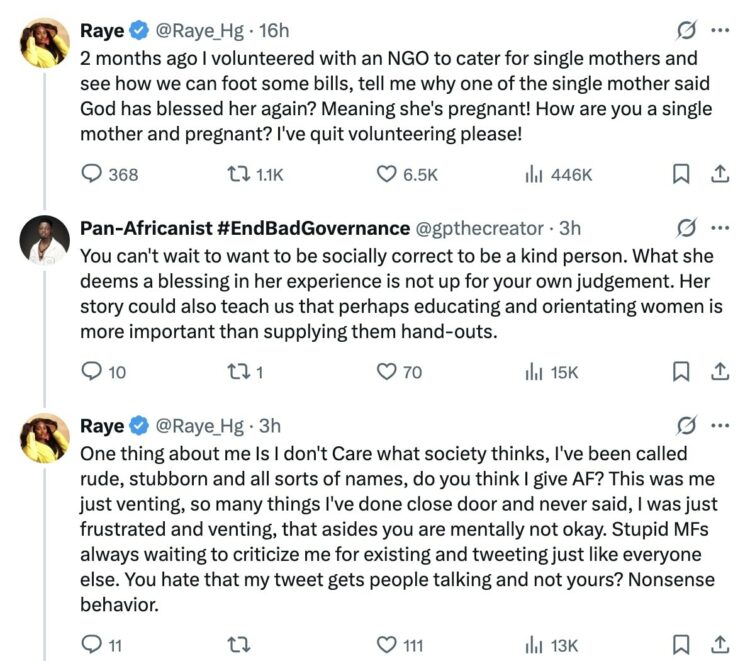The width and height of the screenshot is (750, 661).
Task: Click Raye's avatar on the first tweet
Action: point(44,43)
